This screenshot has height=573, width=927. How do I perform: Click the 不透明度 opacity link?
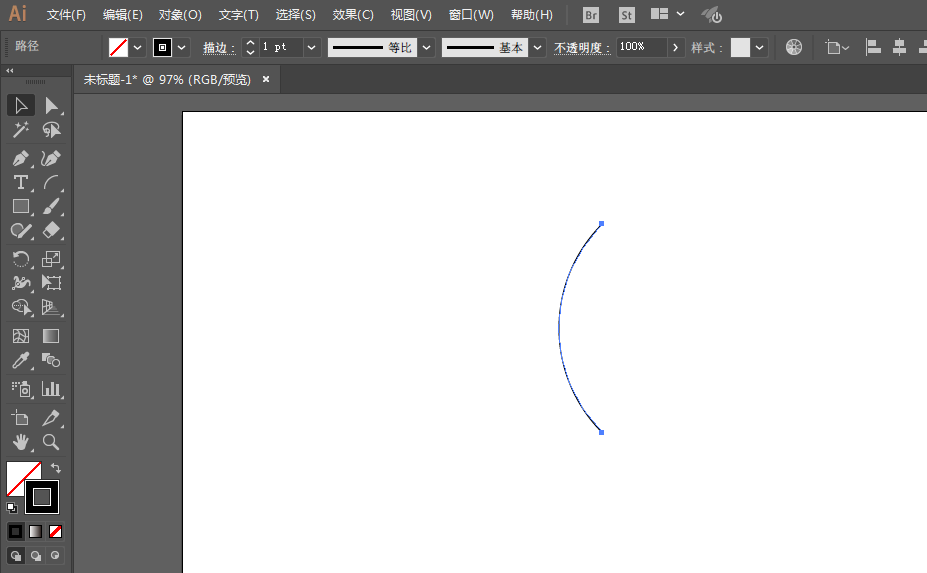[582, 47]
